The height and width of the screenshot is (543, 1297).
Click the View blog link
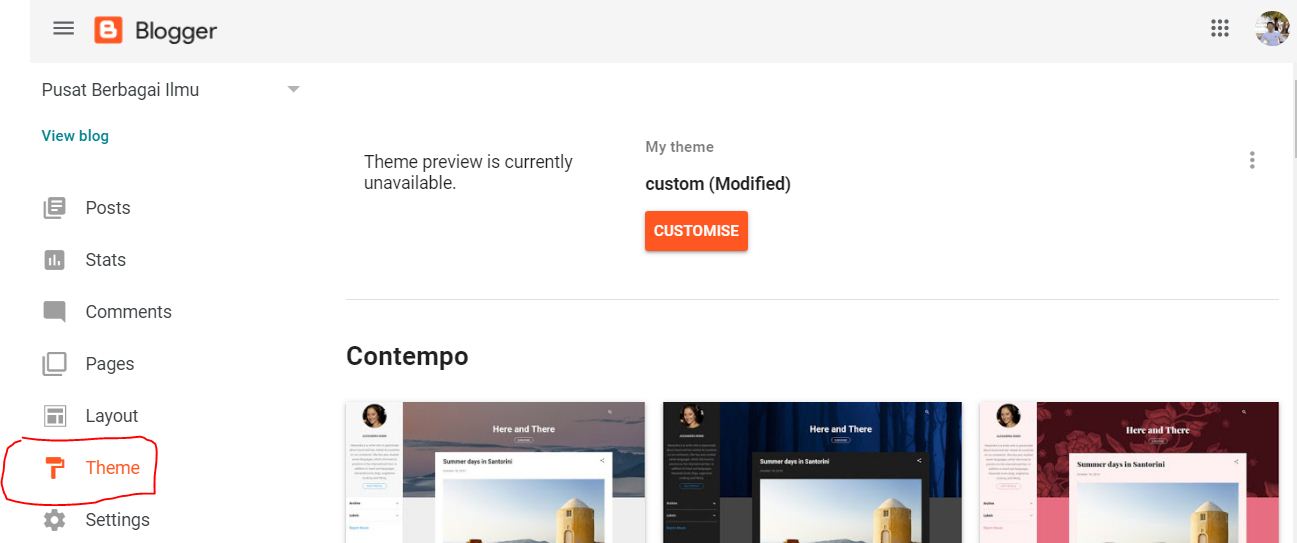click(x=75, y=136)
